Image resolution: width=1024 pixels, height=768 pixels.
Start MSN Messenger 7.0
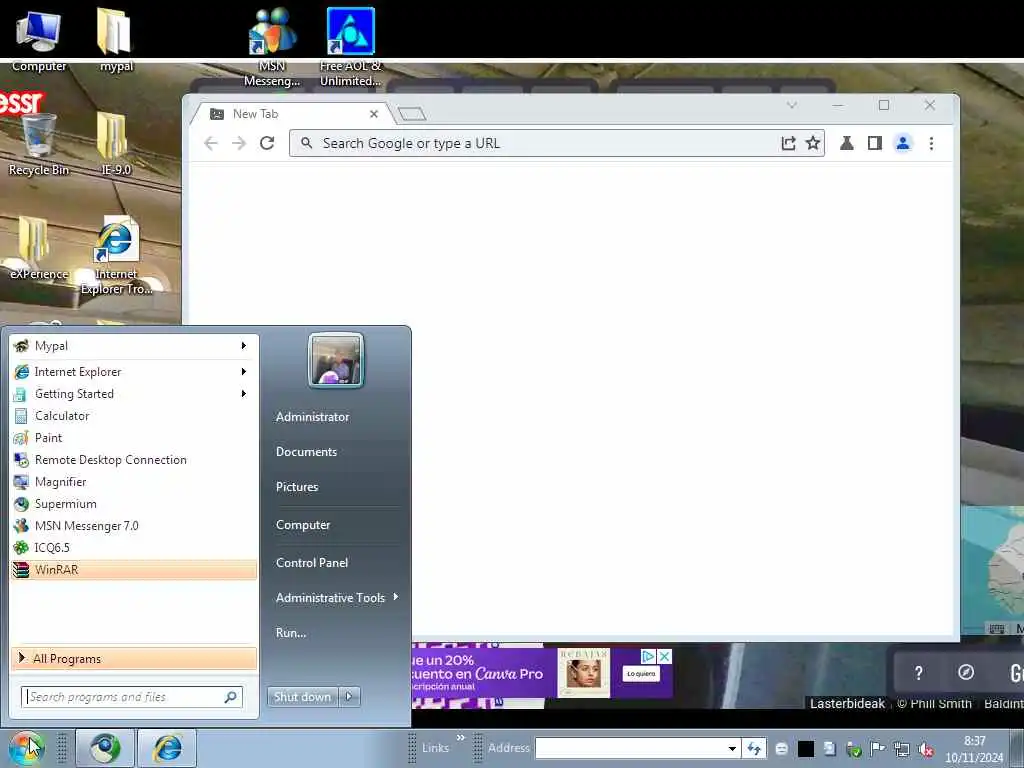[x=134, y=526]
